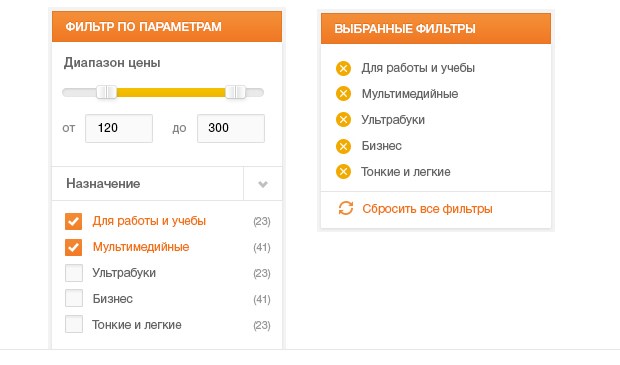620x365 pixels.
Task: Focus the minimum price field showing 120
Action: click(119, 128)
